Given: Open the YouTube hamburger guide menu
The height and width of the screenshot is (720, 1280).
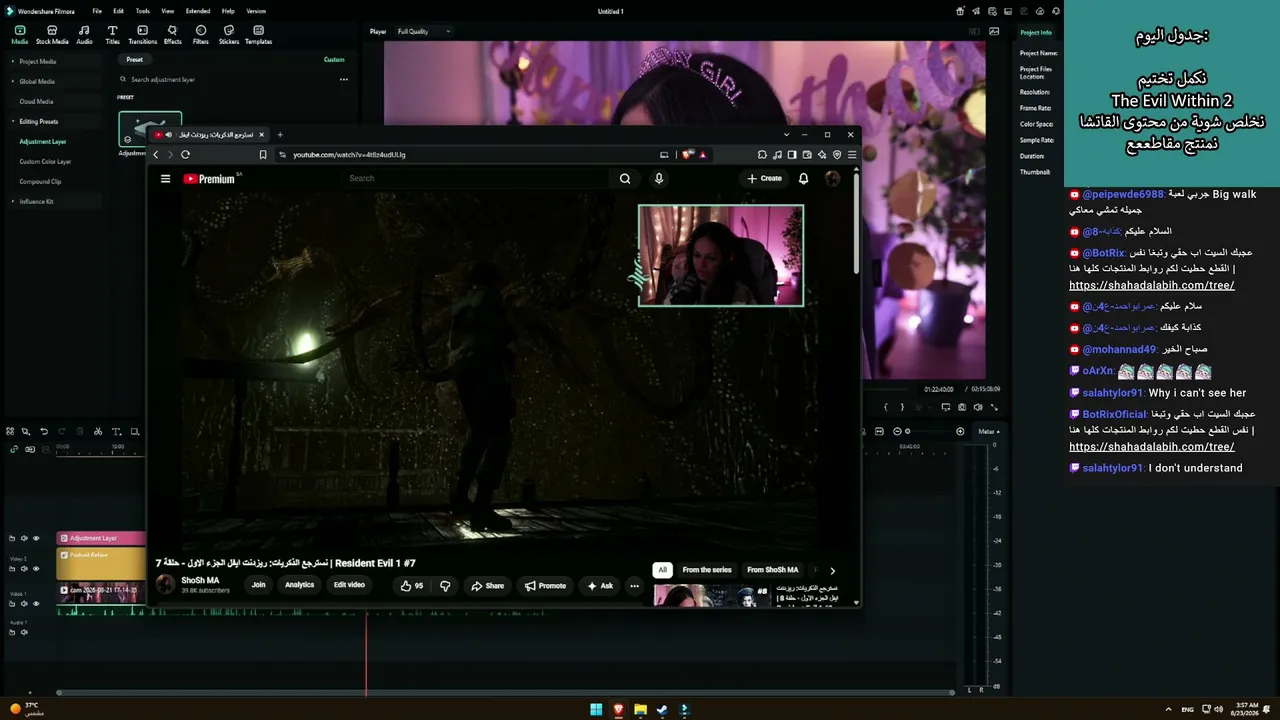Looking at the screenshot, I should (x=165, y=179).
